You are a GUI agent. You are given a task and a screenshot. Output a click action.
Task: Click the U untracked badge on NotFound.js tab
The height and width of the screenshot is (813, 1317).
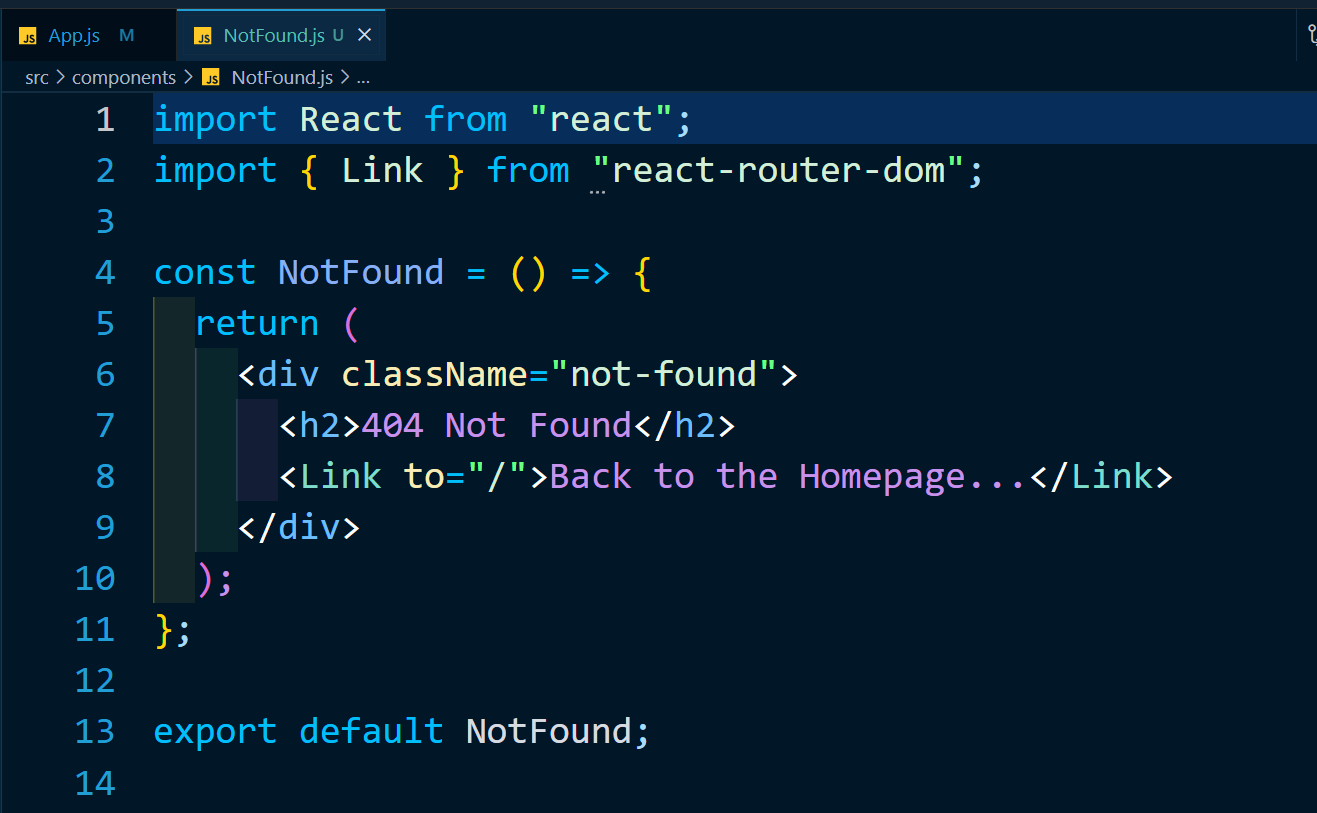tap(338, 36)
